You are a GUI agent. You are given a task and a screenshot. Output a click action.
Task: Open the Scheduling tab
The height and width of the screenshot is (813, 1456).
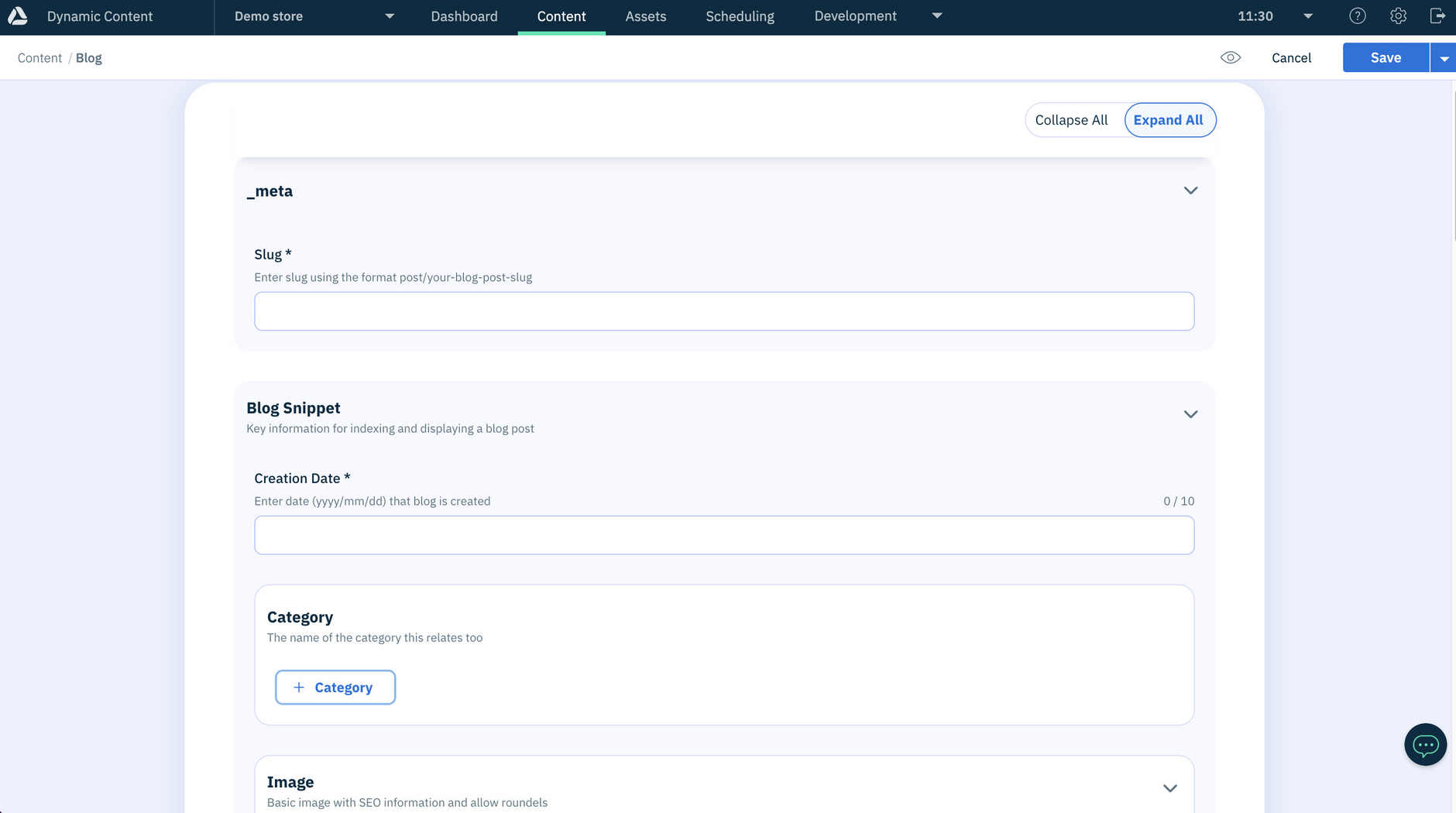[x=740, y=16]
